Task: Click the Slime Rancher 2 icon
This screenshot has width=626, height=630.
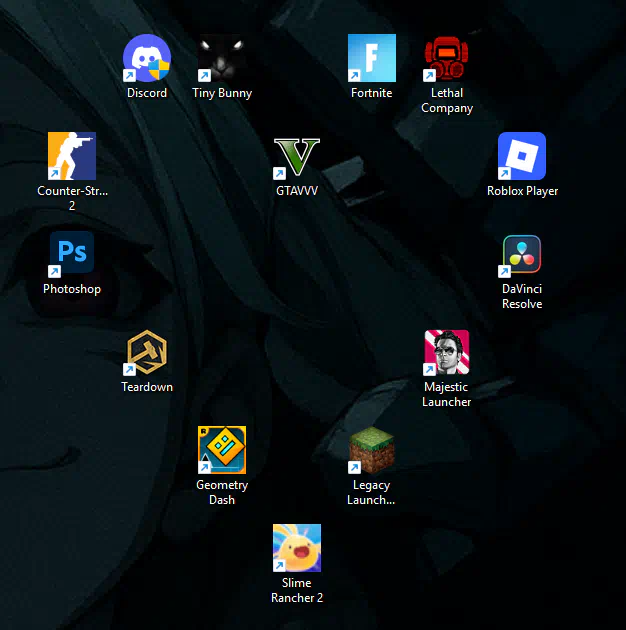Action: point(297,548)
